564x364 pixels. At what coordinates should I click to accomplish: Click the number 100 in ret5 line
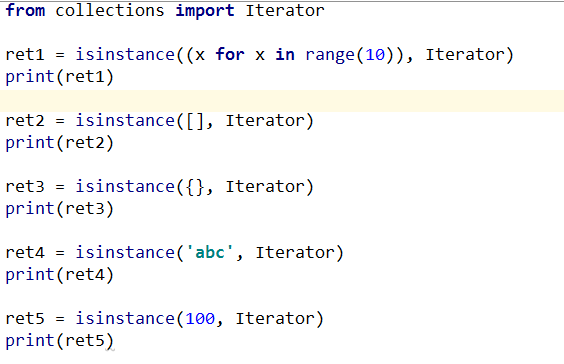click(x=200, y=319)
